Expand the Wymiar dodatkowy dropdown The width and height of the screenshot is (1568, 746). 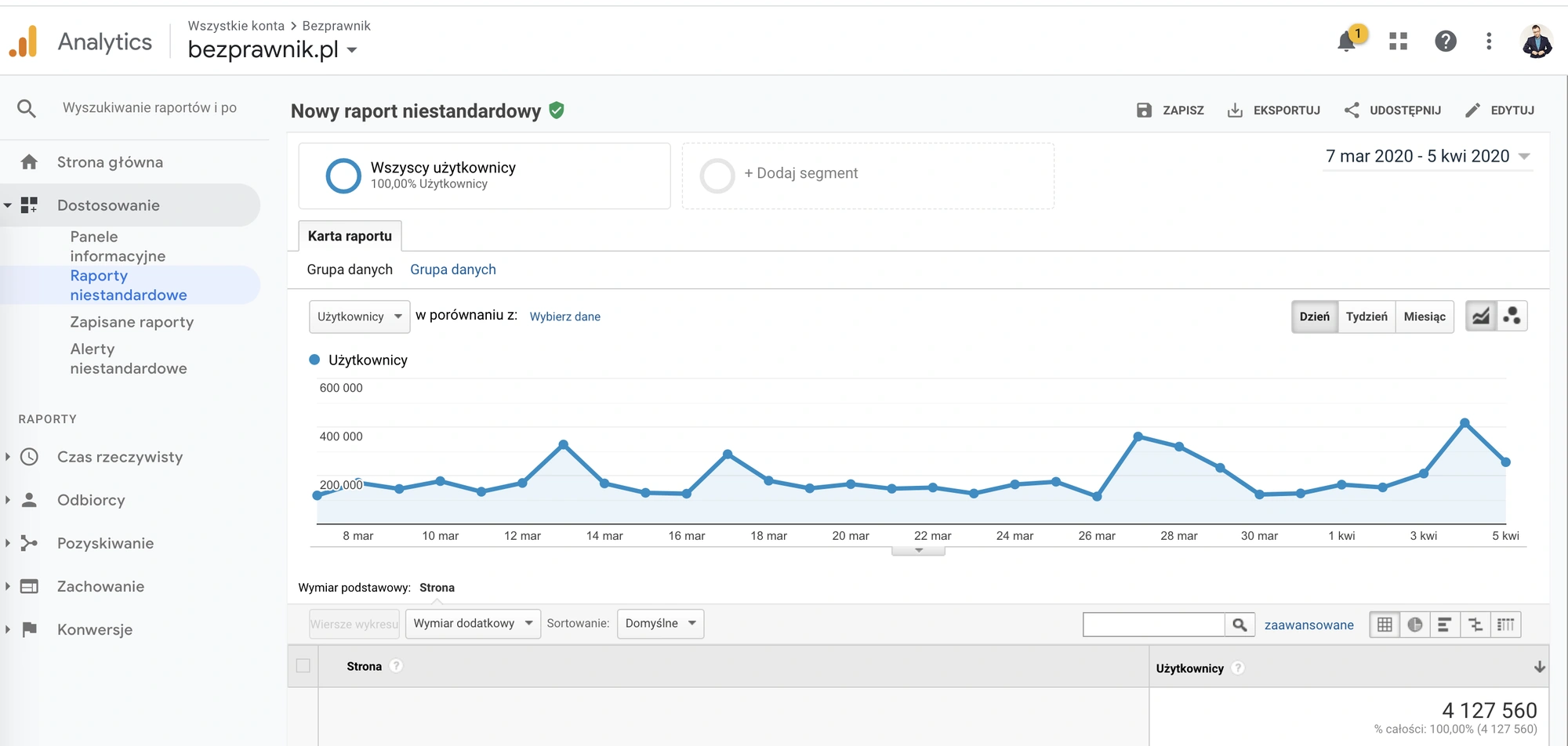(473, 624)
